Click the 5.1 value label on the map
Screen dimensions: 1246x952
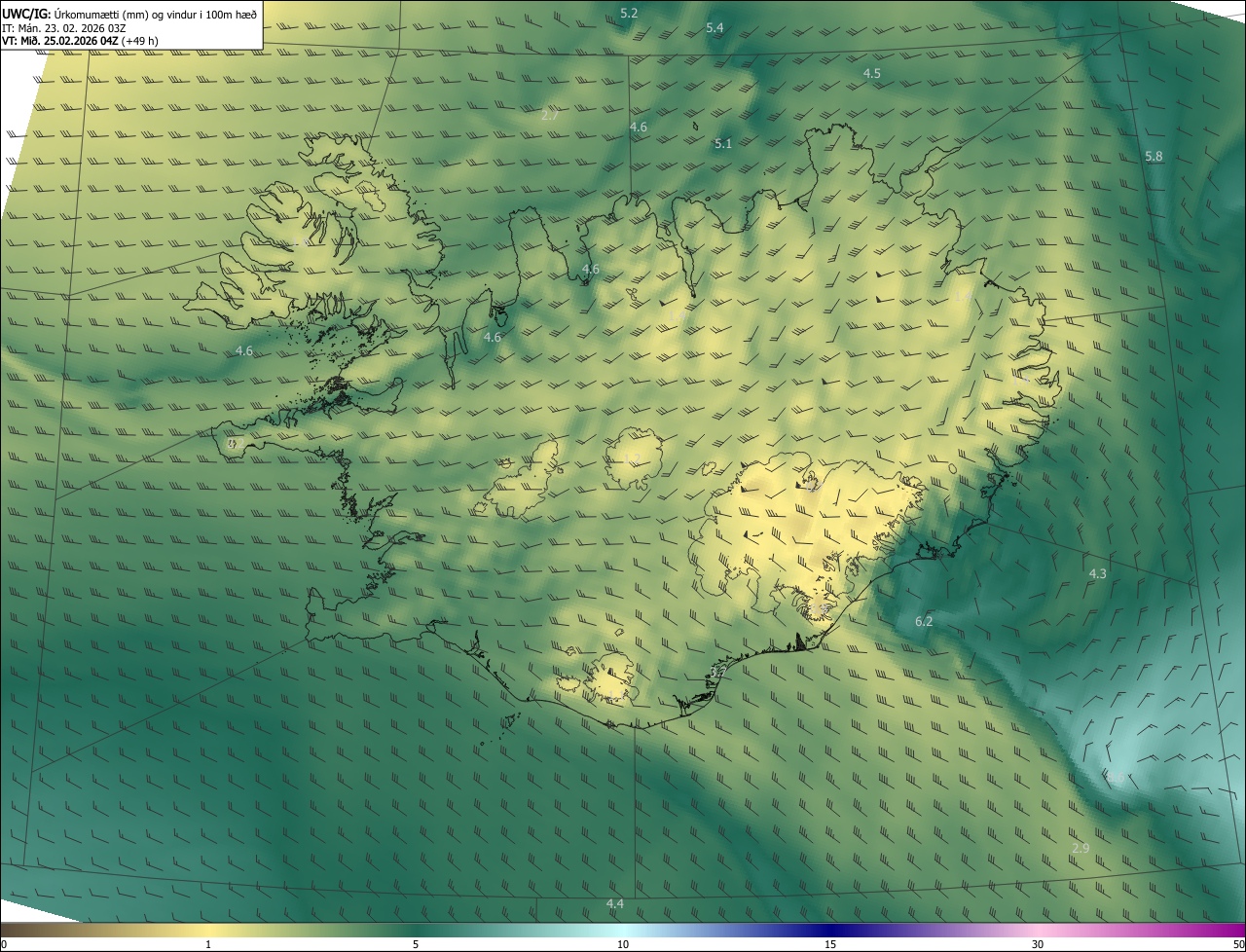coord(723,143)
